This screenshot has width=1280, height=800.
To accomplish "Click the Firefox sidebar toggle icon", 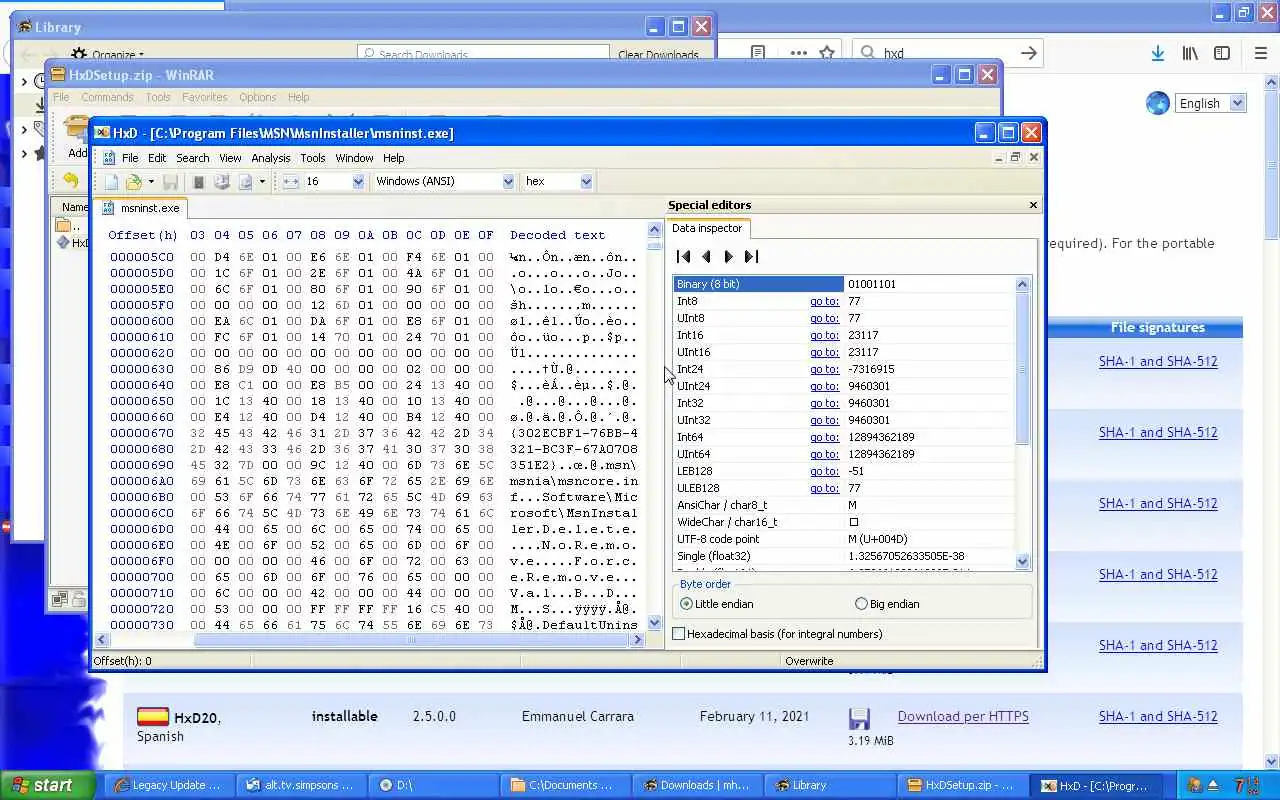I will [x=1222, y=53].
